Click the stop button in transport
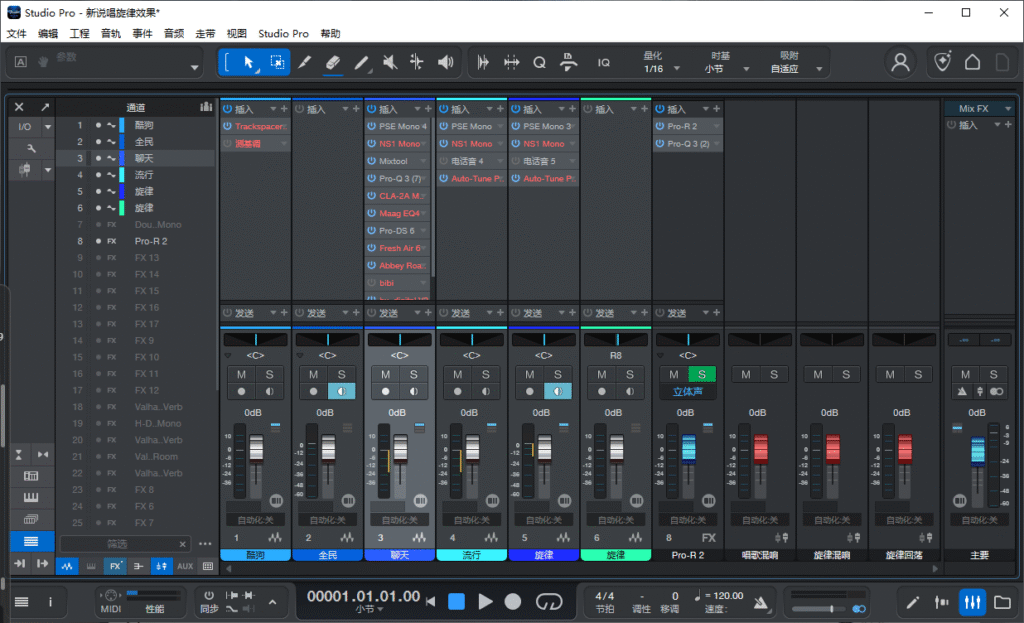 456,601
